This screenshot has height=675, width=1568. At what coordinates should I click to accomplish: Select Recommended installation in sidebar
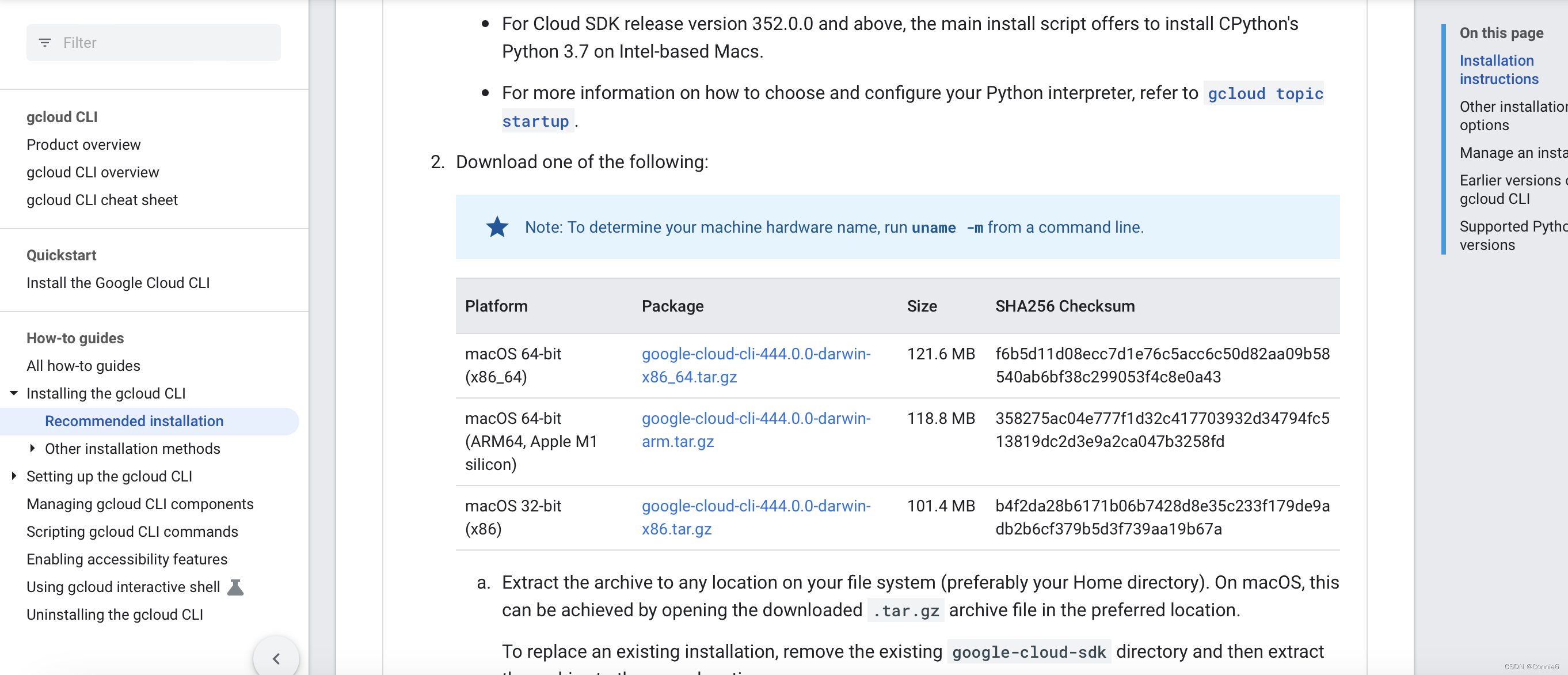click(x=134, y=421)
